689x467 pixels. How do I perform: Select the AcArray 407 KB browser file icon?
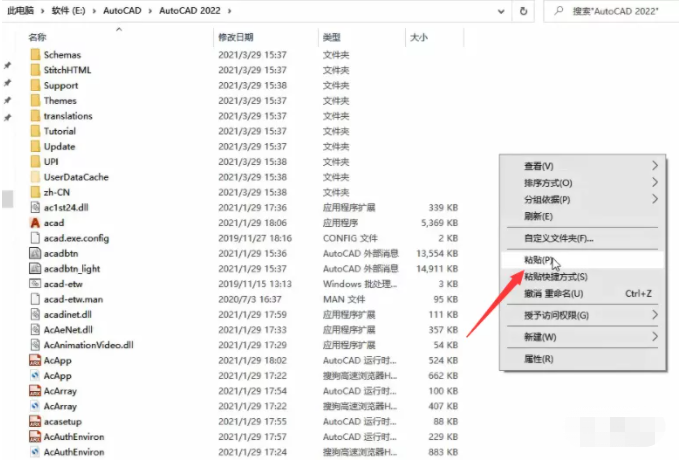[x=35, y=406]
